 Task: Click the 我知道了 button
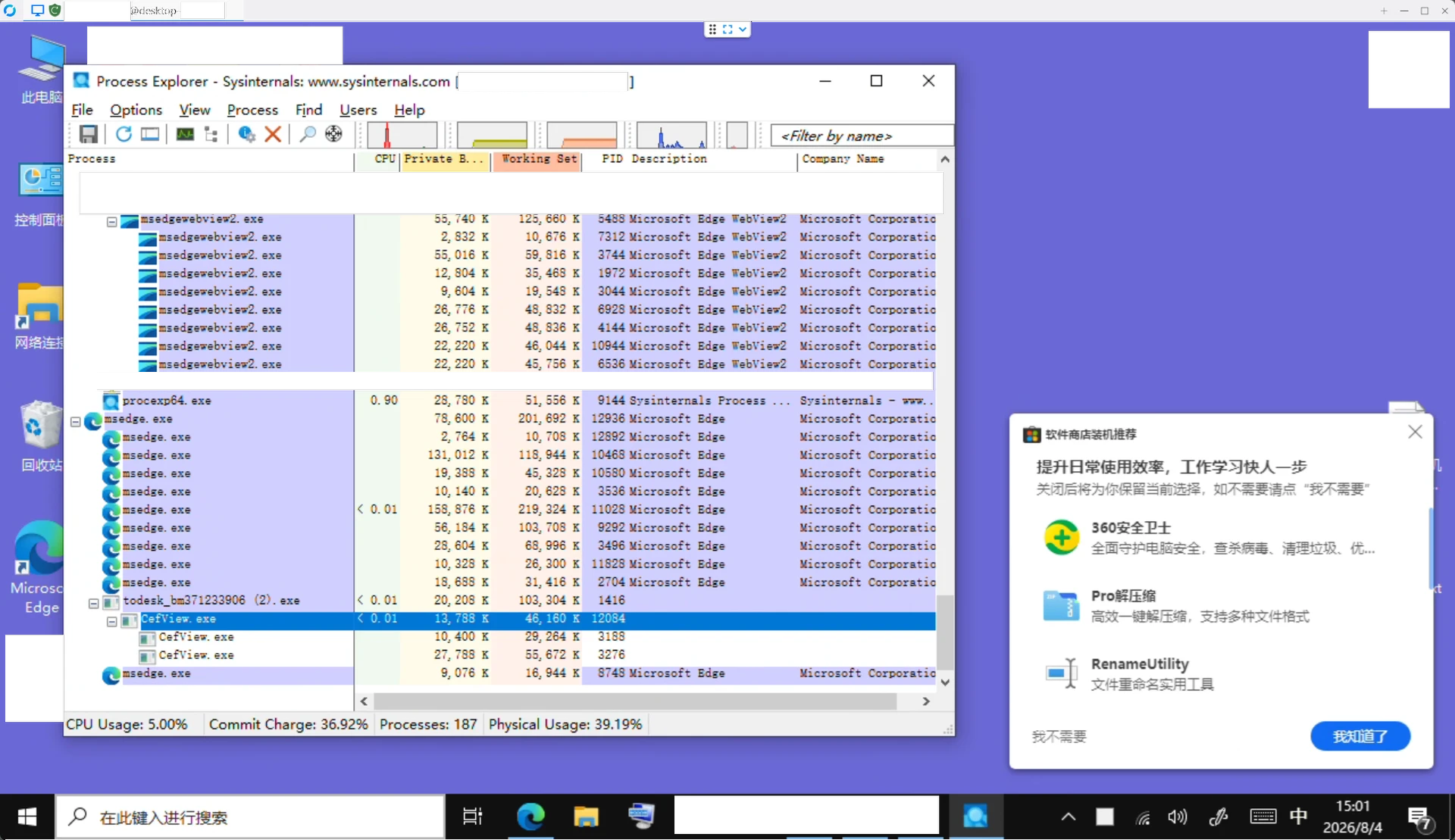pos(1360,736)
